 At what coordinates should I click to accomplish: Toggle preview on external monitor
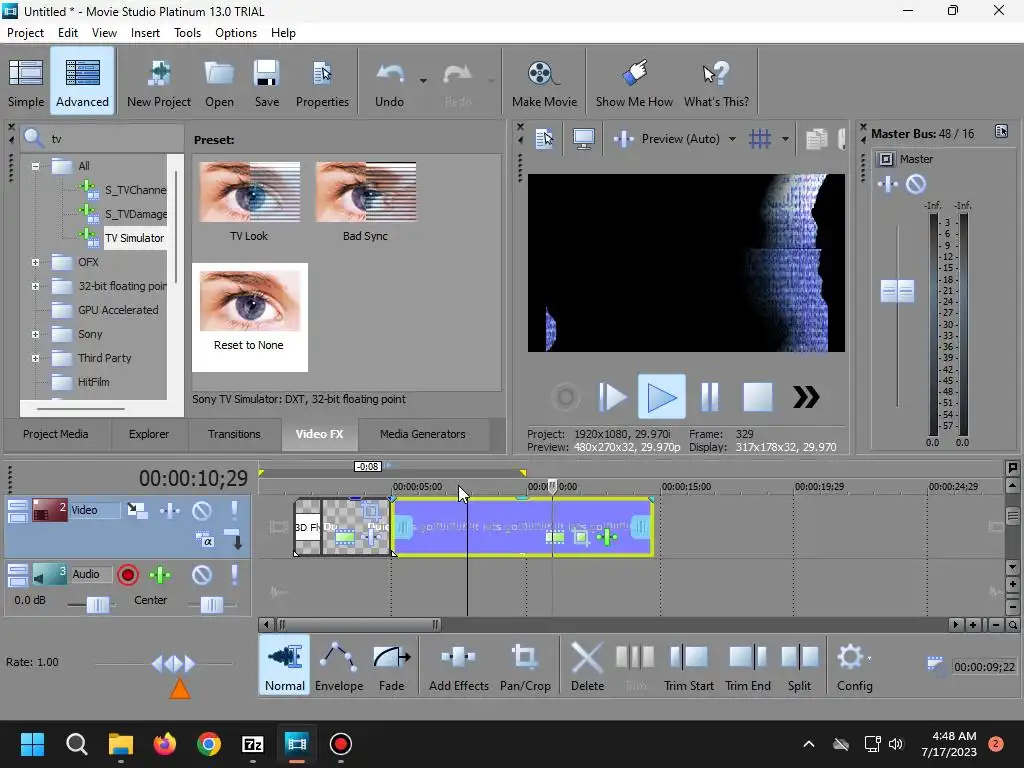583,138
